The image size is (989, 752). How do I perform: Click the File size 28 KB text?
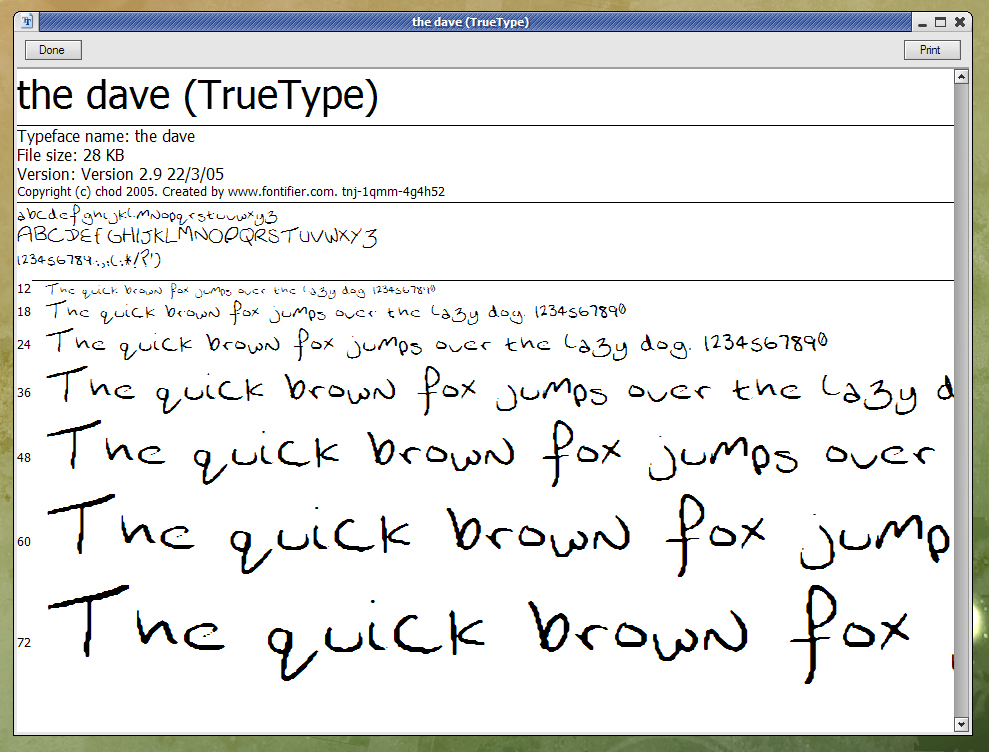pyautogui.click(x=70, y=155)
